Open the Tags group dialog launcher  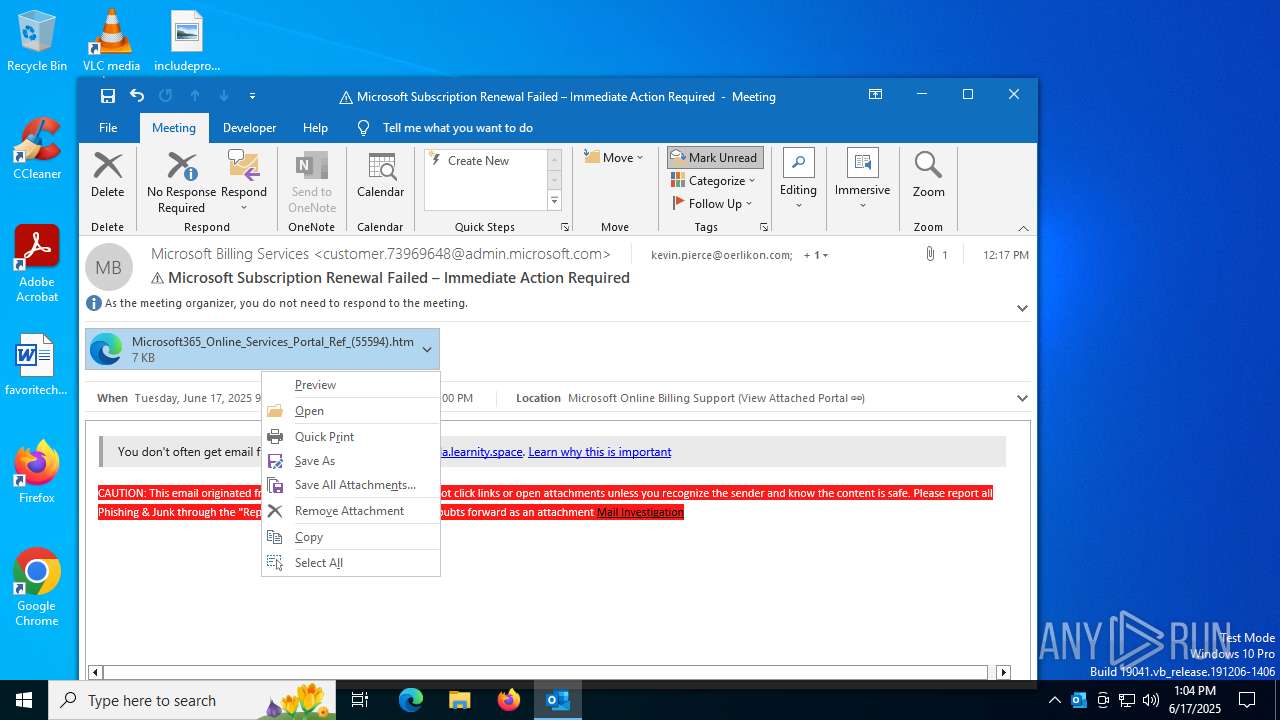point(764,228)
